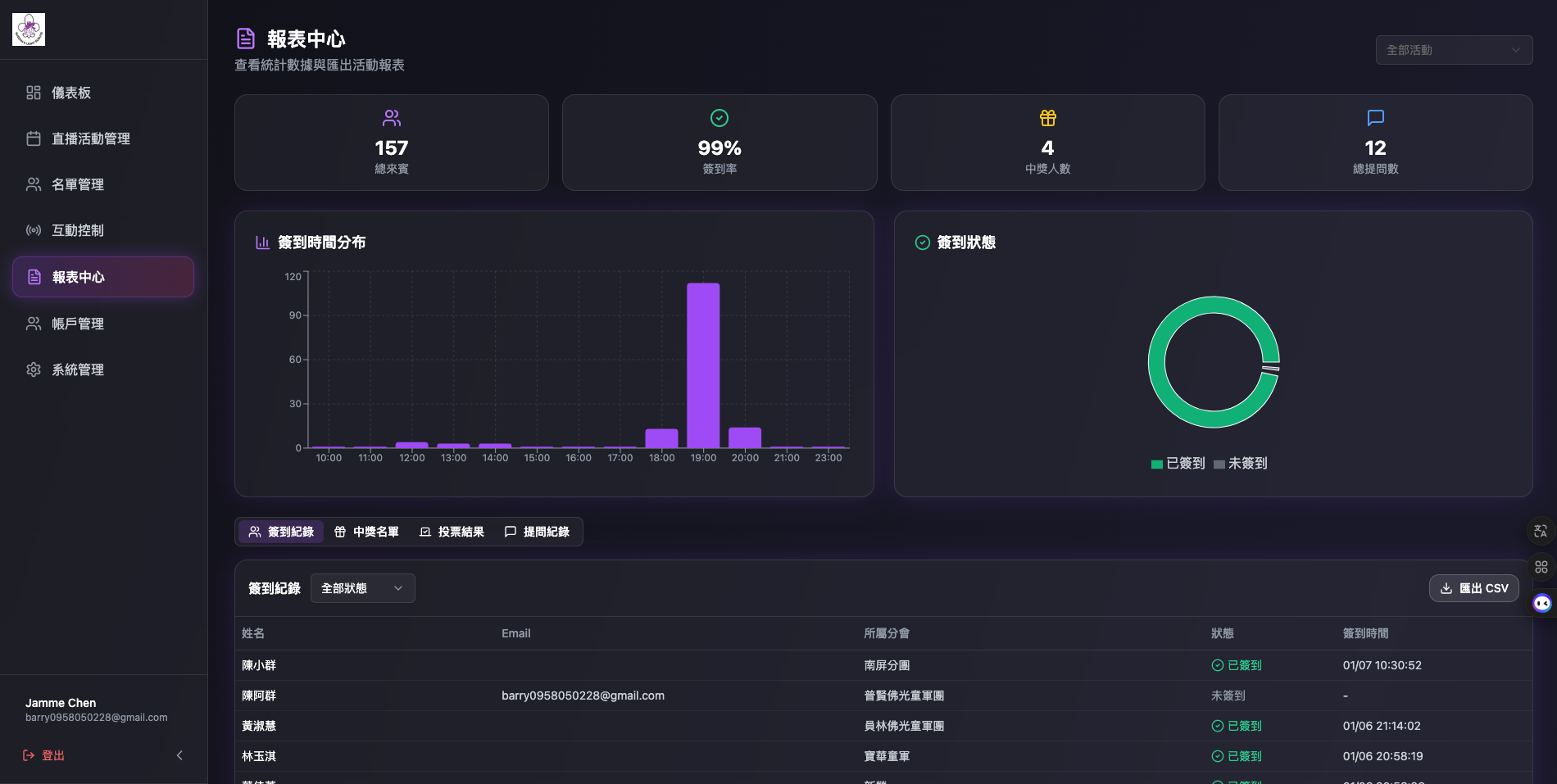Open 名單管理 in the sidebar

pyautogui.click(x=77, y=184)
